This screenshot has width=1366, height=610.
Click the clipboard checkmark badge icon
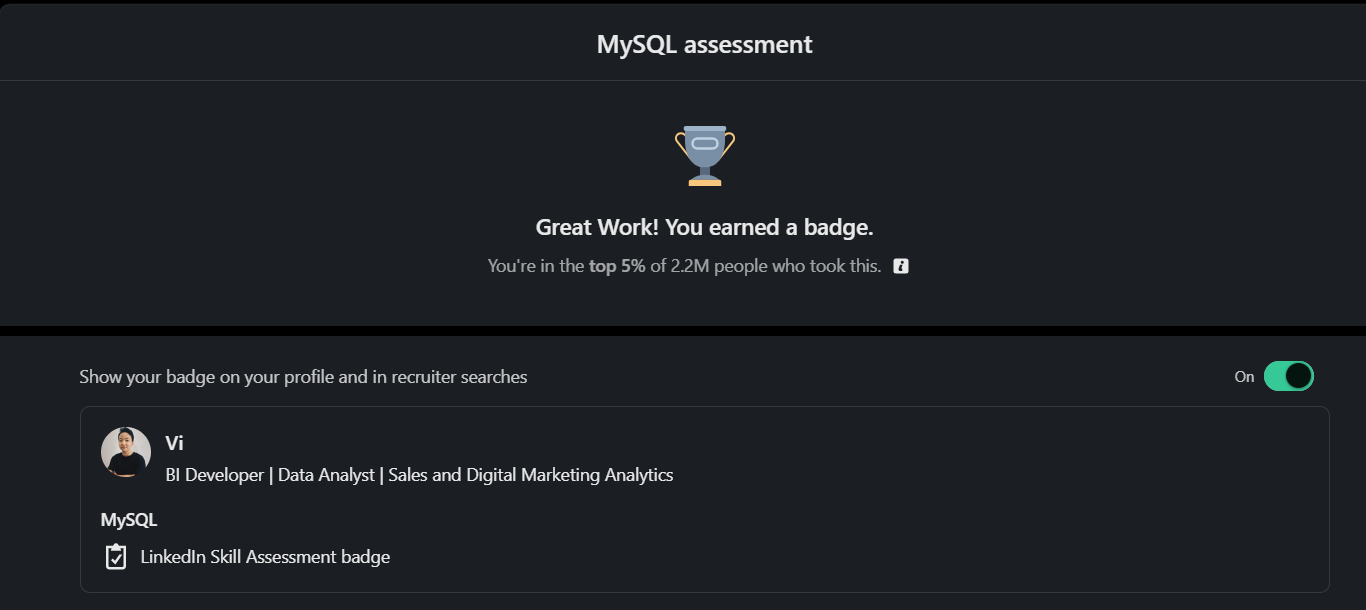(116, 557)
